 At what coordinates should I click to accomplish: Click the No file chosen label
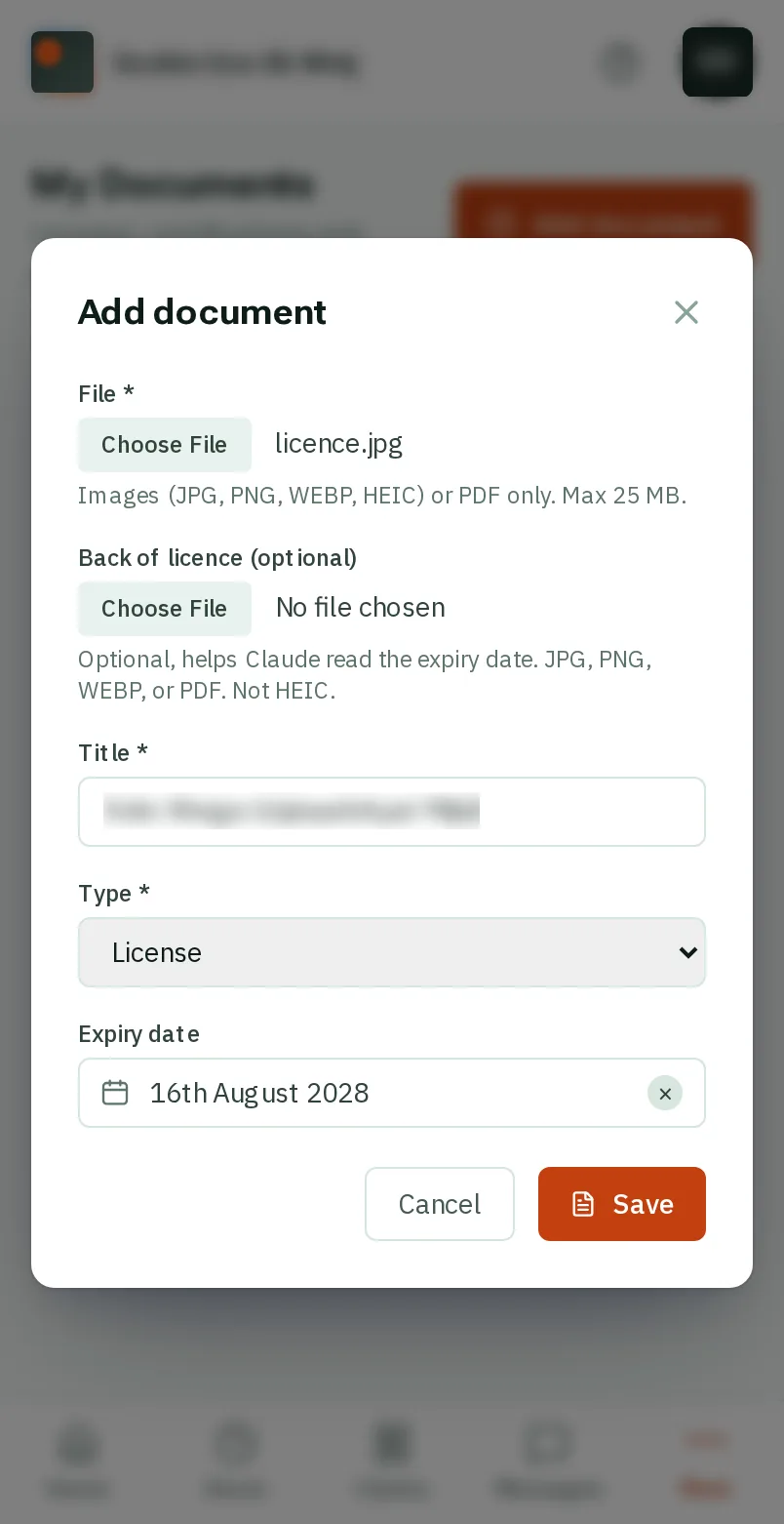click(361, 608)
